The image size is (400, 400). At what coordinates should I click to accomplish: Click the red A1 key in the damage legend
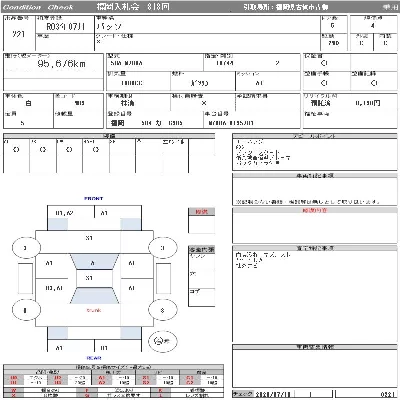tap(102, 378)
